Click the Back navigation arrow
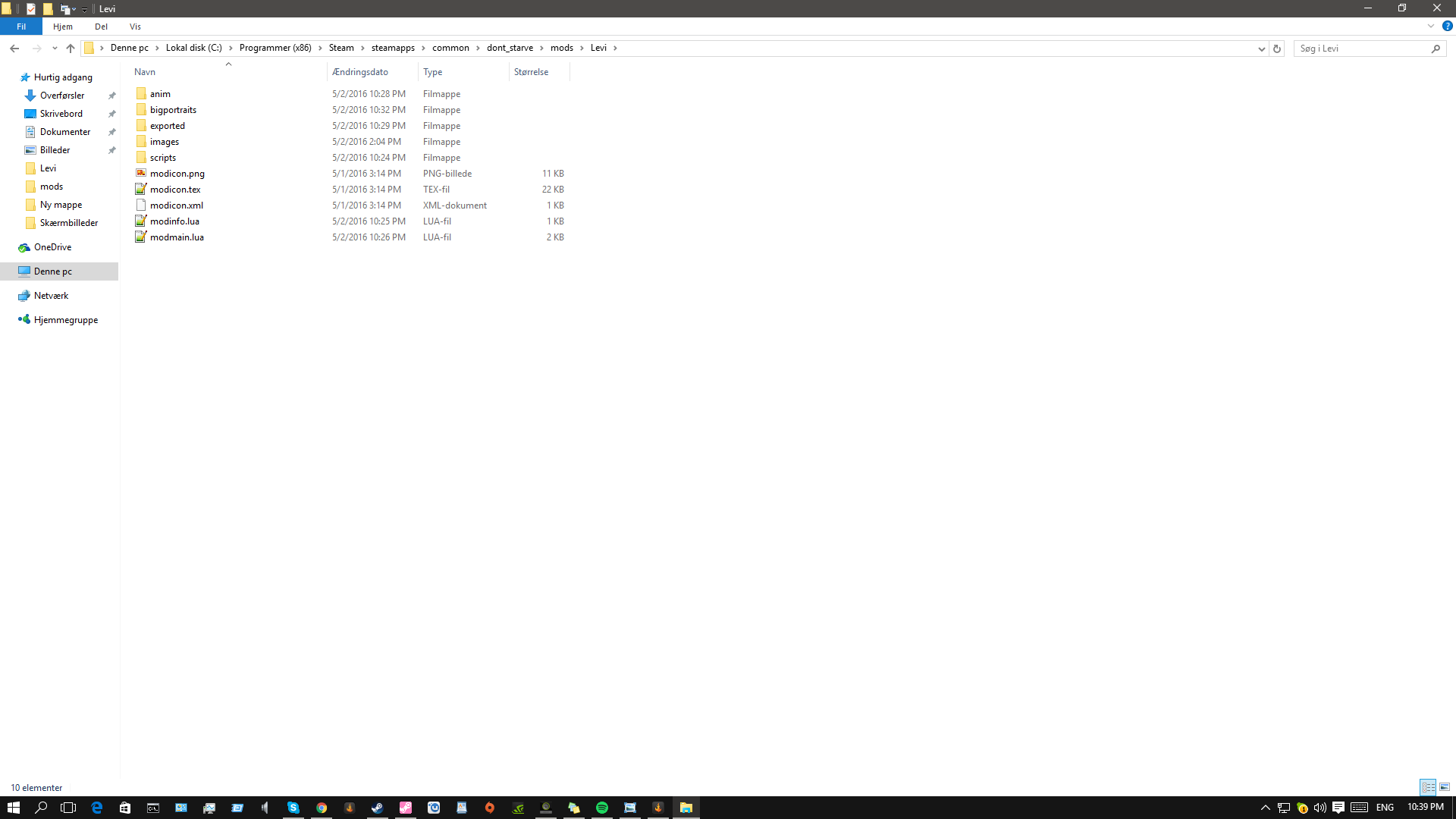 click(14, 48)
